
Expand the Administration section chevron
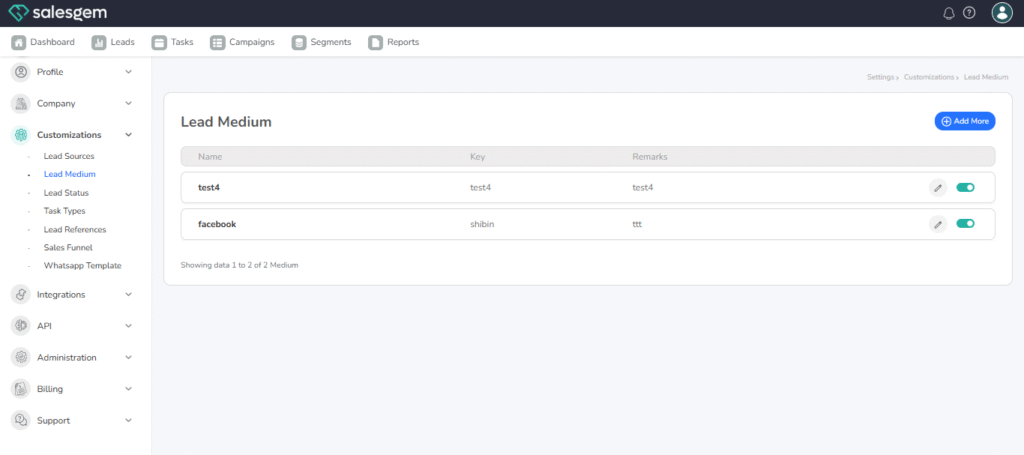[x=128, y=358]
